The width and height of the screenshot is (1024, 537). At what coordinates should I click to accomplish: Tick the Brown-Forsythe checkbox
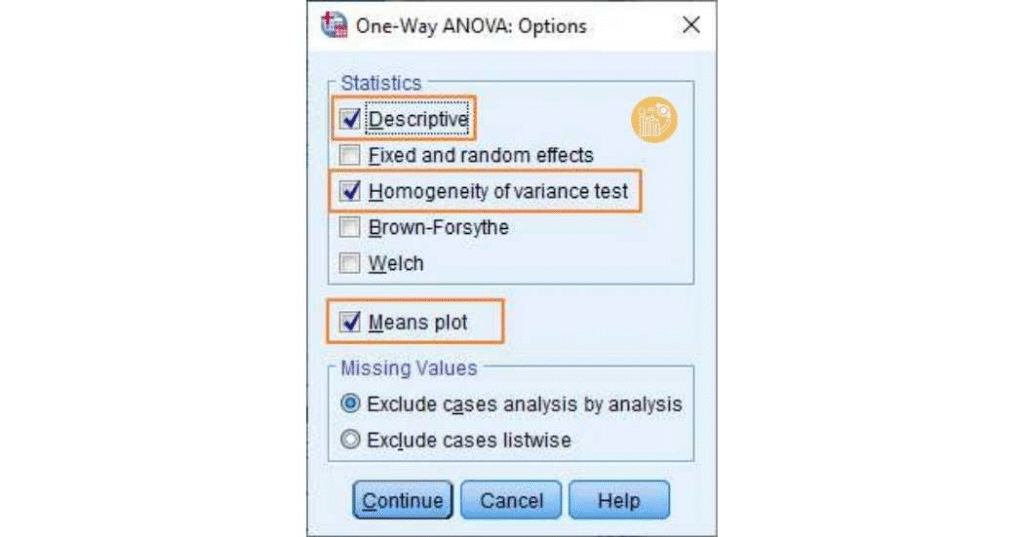pos(350,227)
